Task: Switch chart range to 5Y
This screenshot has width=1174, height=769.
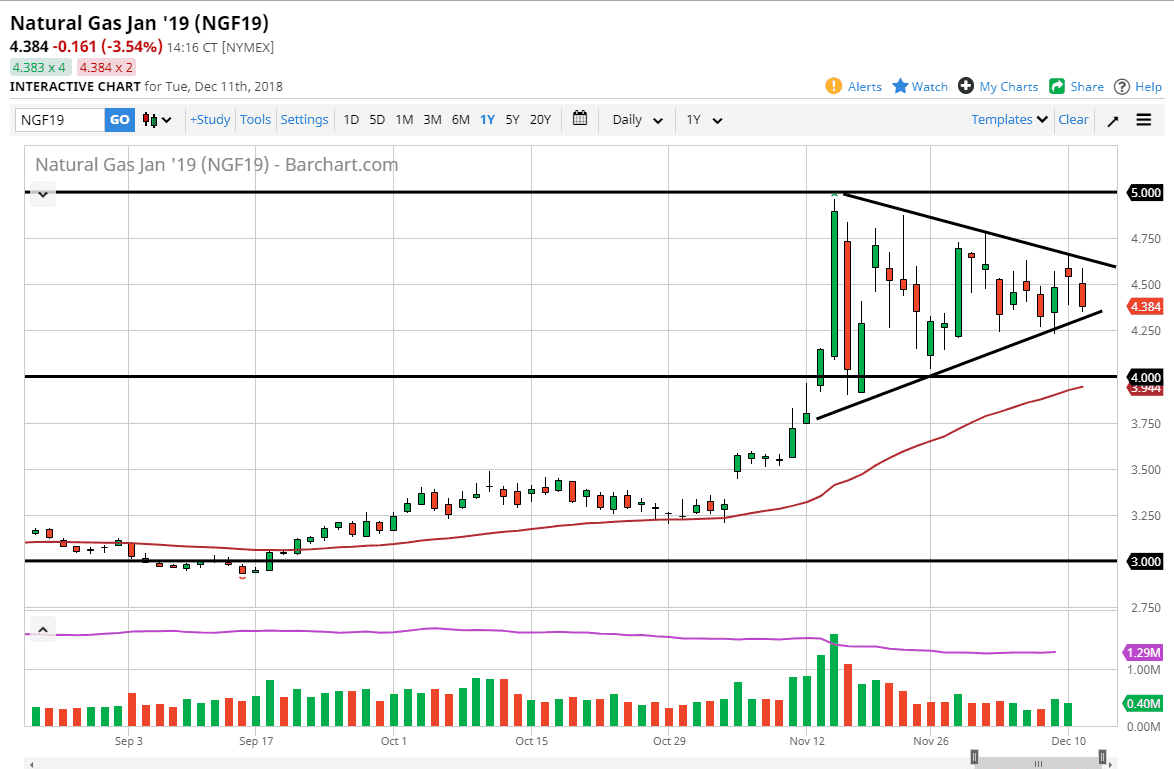Action: tap(512, 120)
